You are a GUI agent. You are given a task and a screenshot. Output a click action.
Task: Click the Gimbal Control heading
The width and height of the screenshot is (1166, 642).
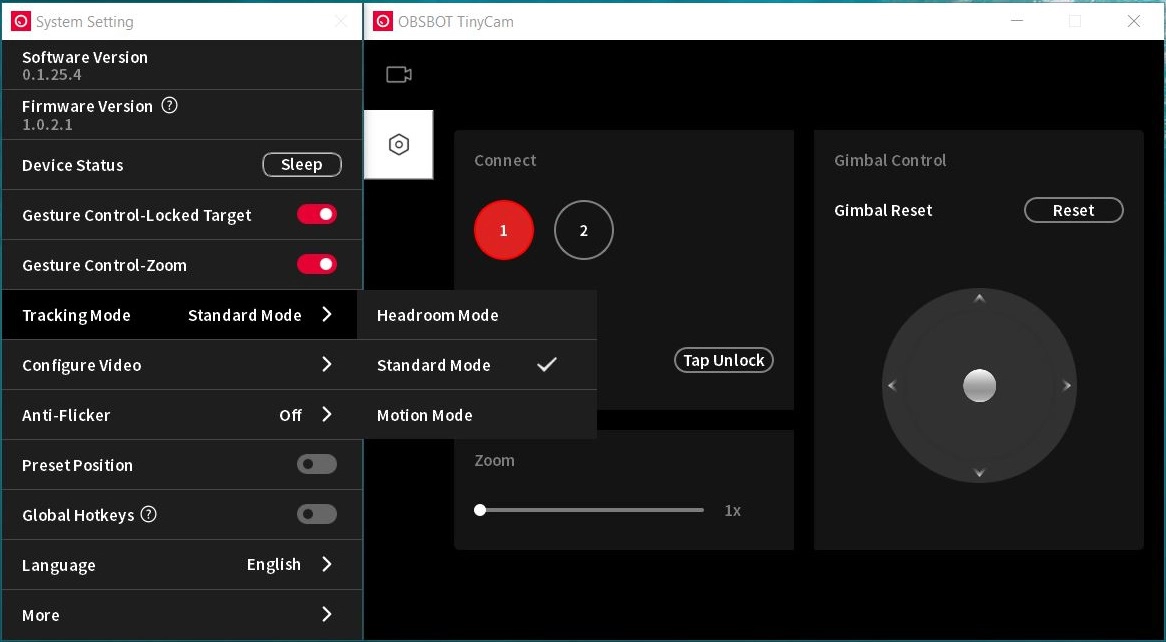coord(890,160)
